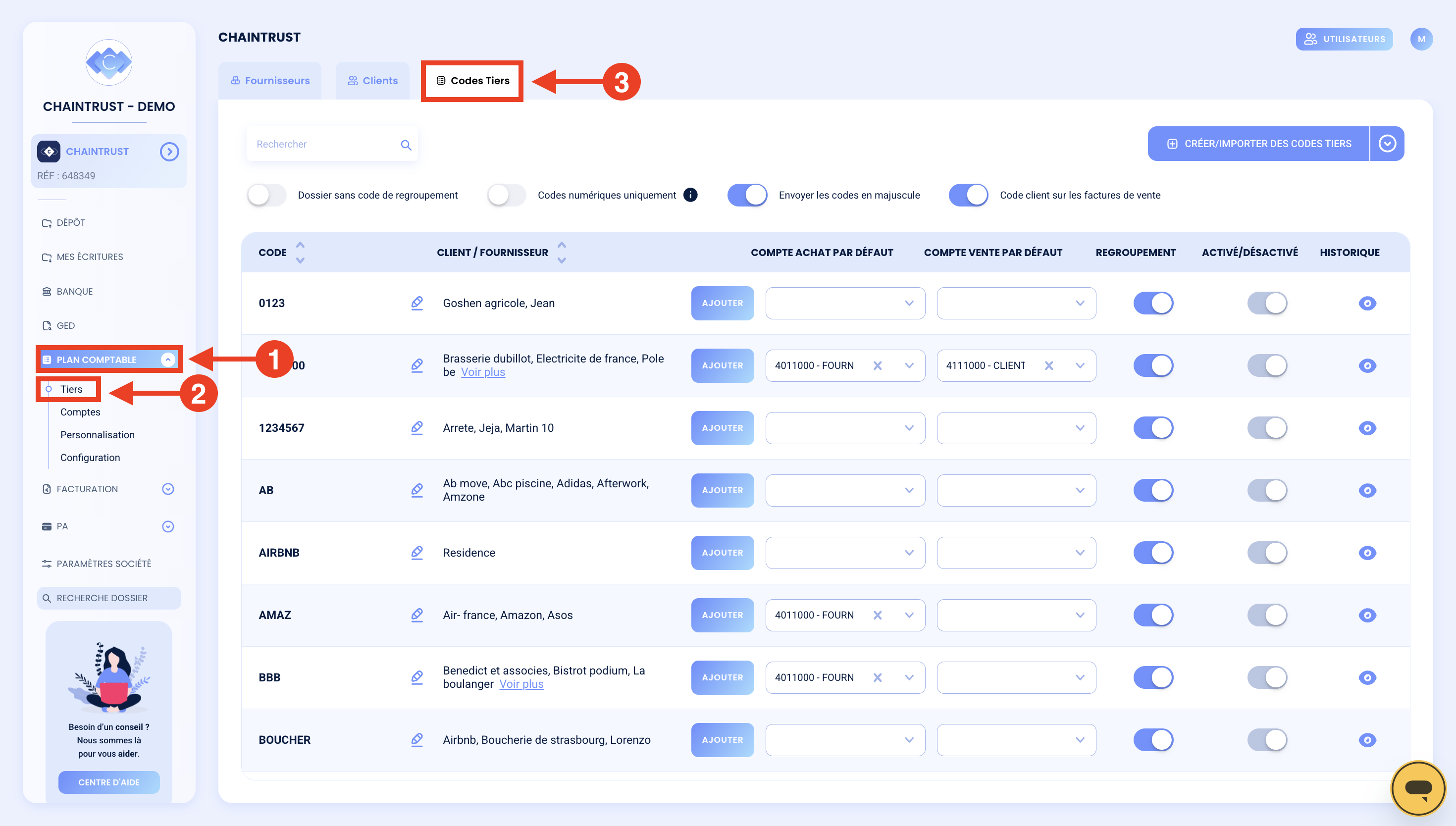Click the RECHERCHE DOSSIER field
This screenshot has height=826, width=1456.
(109, 598)
